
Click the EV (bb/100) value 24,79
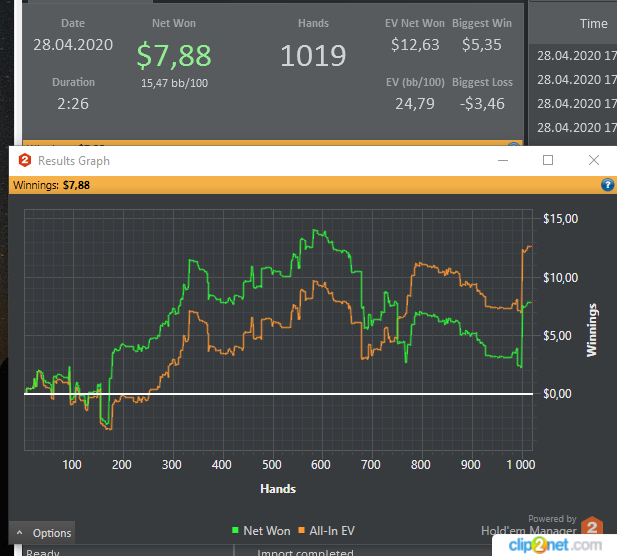[x=415, y=104]
